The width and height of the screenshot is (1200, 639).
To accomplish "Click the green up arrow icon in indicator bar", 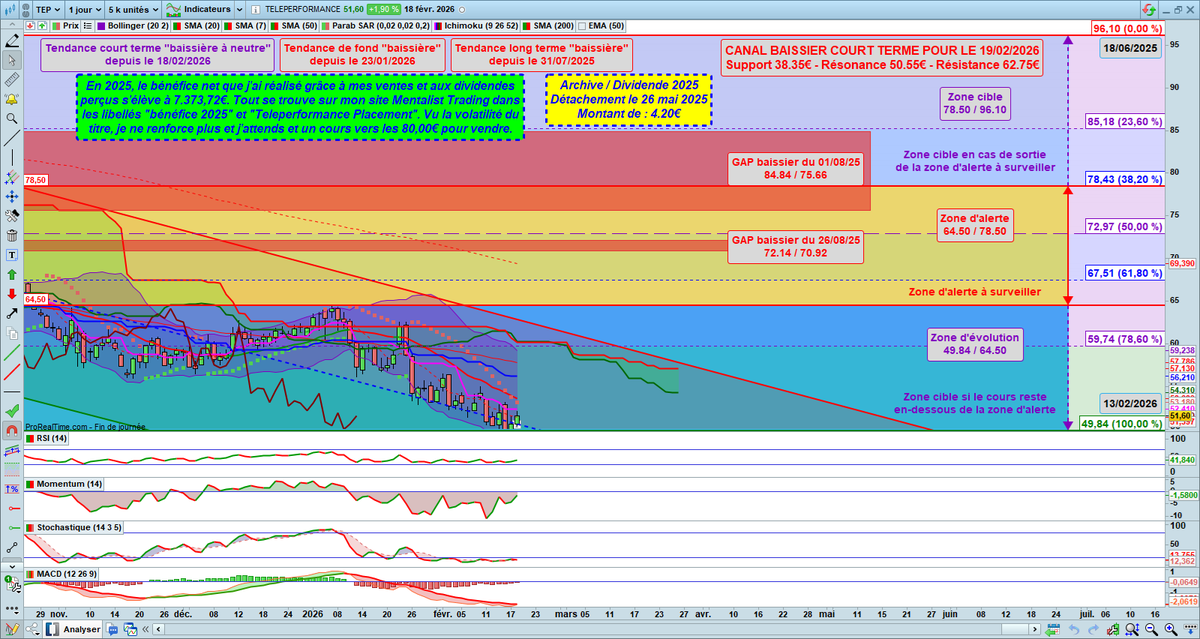I will click(42, 25).
